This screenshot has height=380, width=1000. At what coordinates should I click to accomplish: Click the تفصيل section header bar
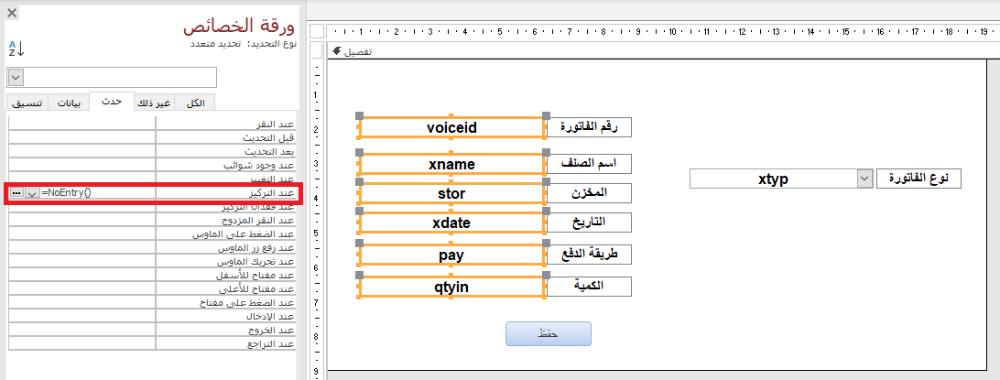coord(658,52)
